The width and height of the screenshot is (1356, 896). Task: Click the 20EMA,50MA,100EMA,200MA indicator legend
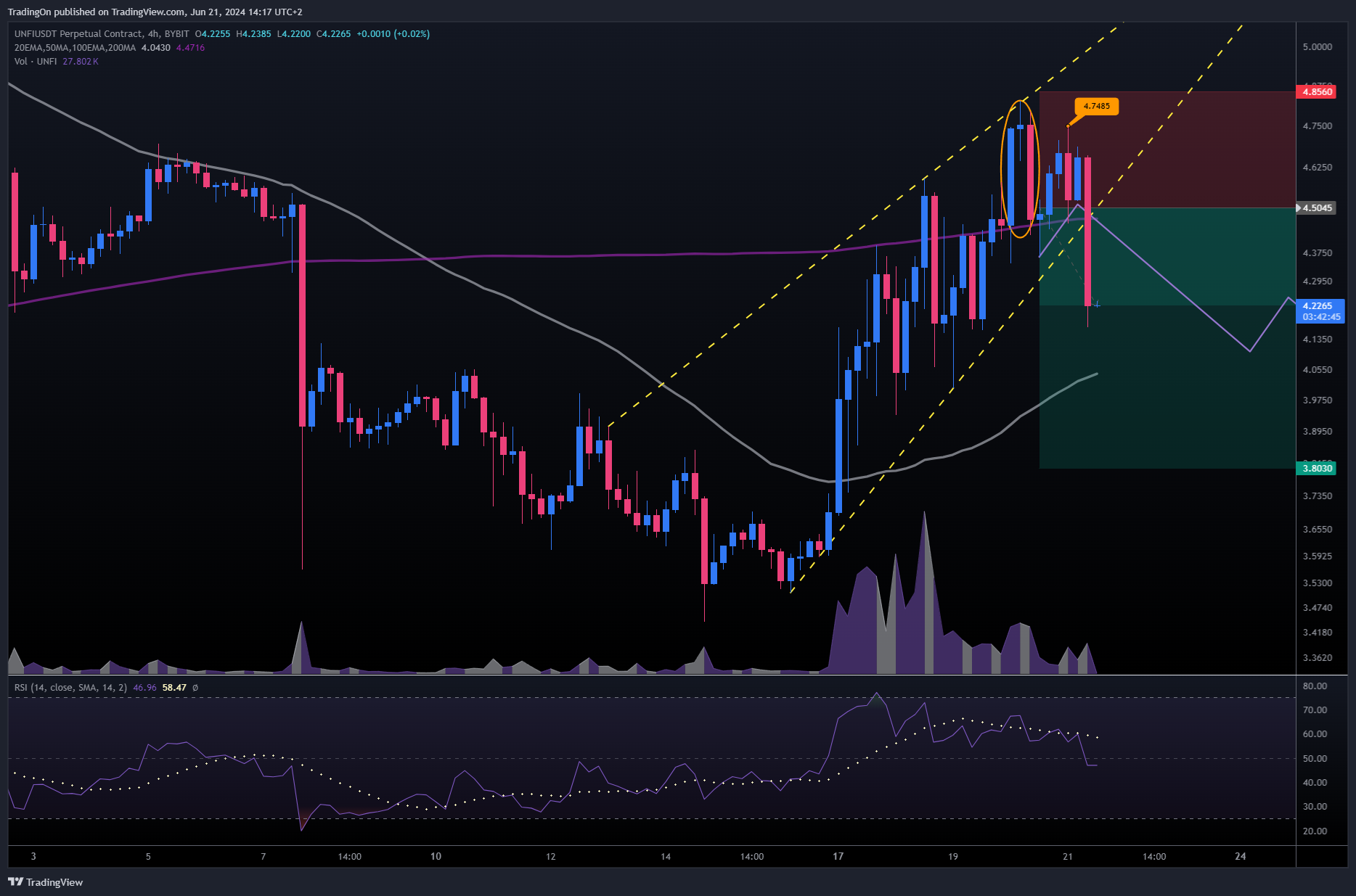click(x=75, y=47)
